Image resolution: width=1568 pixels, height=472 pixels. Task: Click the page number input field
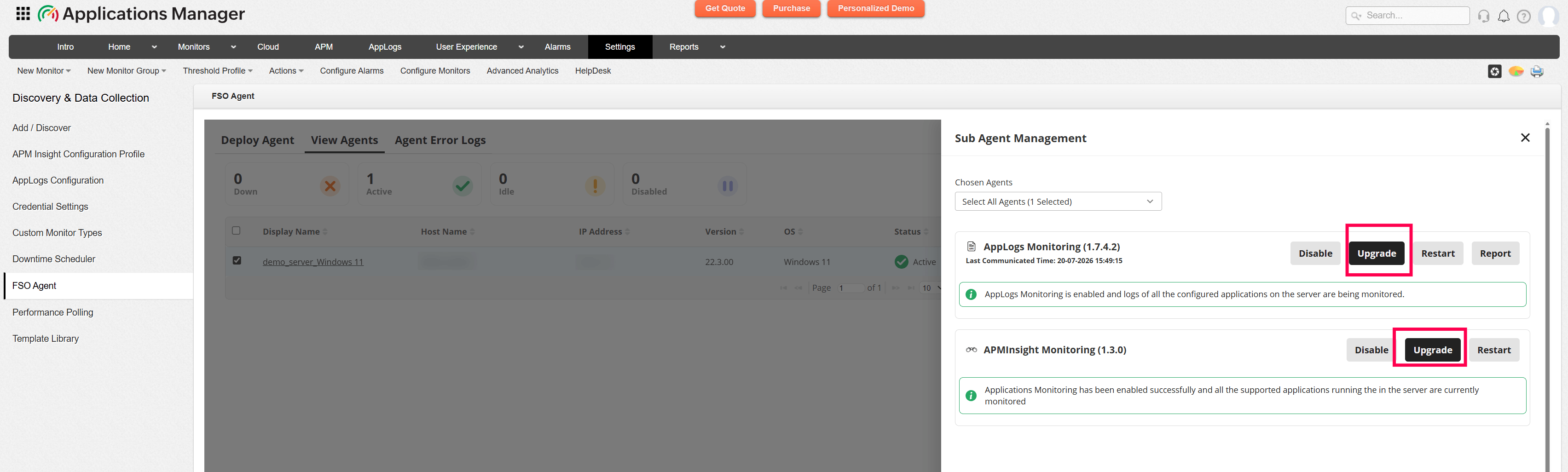coord(850,288)
